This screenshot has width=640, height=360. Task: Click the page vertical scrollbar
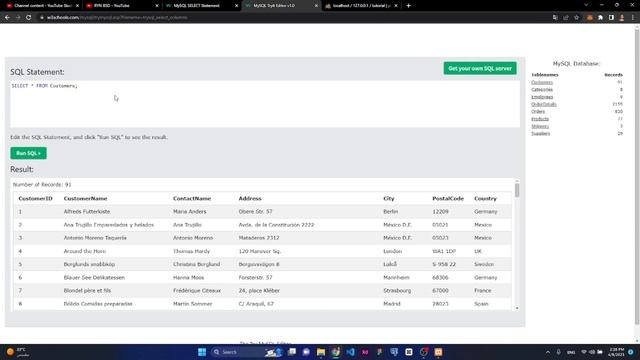pos(637,176)
